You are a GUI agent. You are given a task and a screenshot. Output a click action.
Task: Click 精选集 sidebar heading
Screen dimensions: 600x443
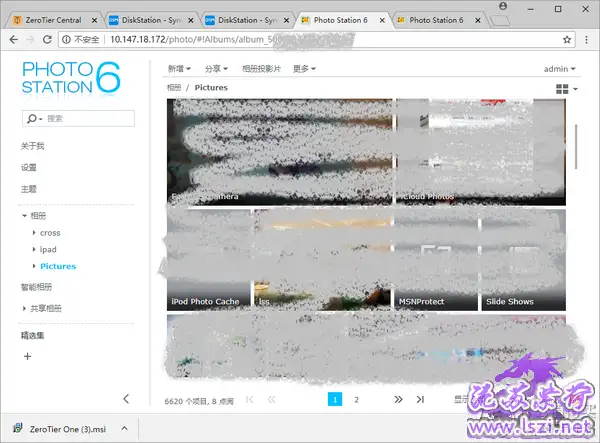point(33,336)
